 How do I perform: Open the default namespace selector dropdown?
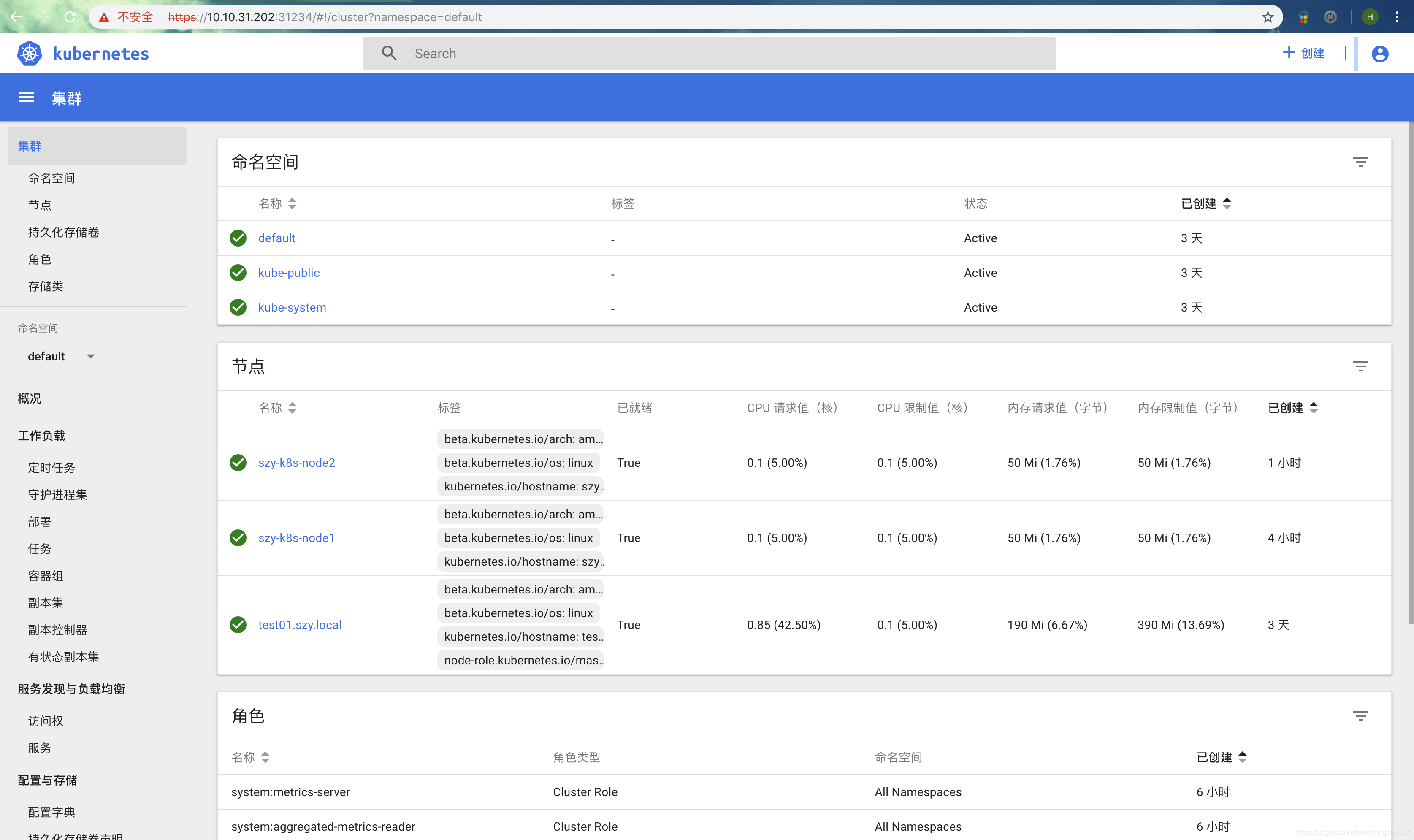[61, 357]
